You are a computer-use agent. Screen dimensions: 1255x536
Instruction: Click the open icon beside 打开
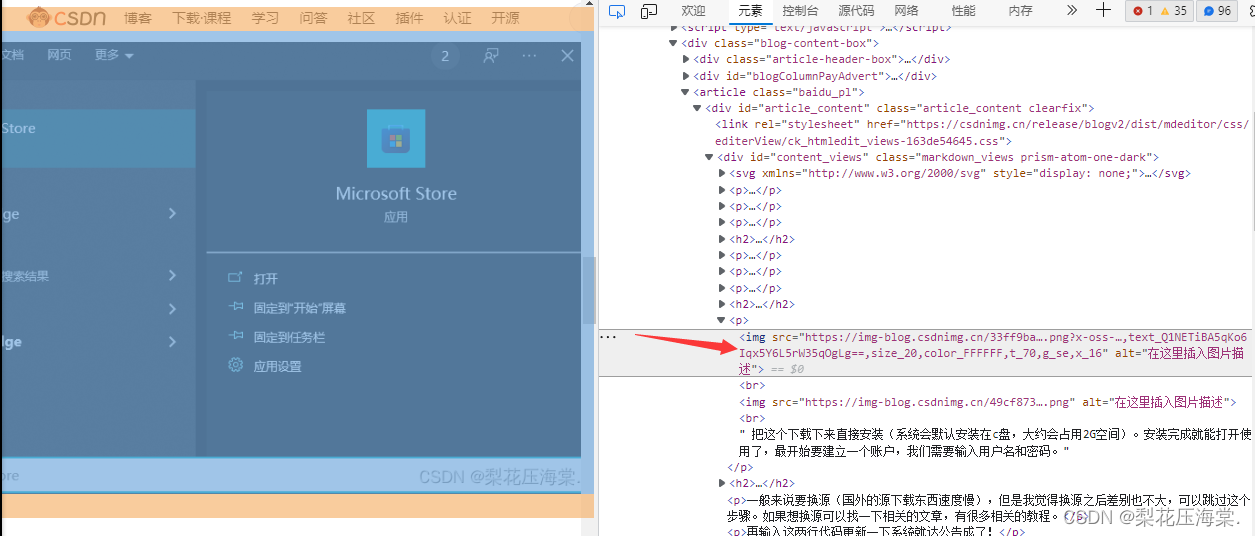236,278
